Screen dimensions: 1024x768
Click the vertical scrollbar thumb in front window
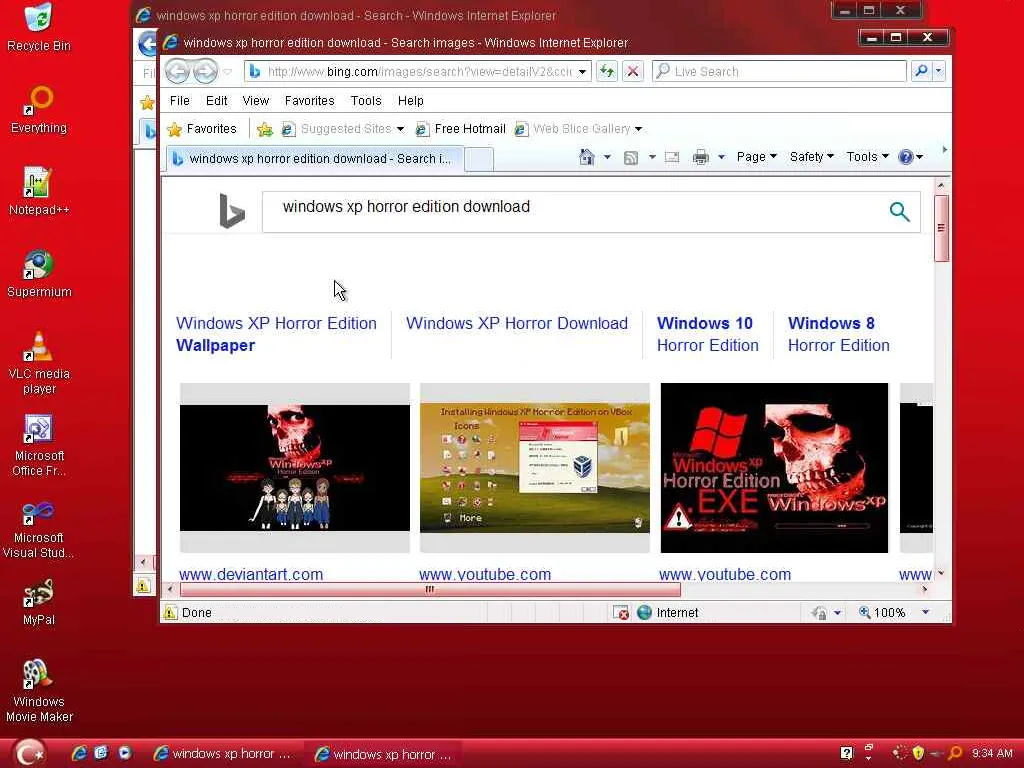click(x=941, y=228)
